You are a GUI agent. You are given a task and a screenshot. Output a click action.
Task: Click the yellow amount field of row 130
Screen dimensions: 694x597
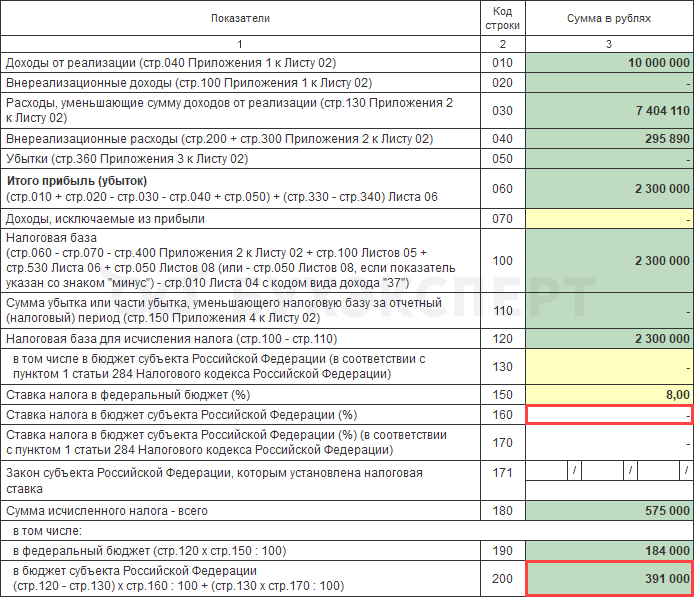click(609, 367)
